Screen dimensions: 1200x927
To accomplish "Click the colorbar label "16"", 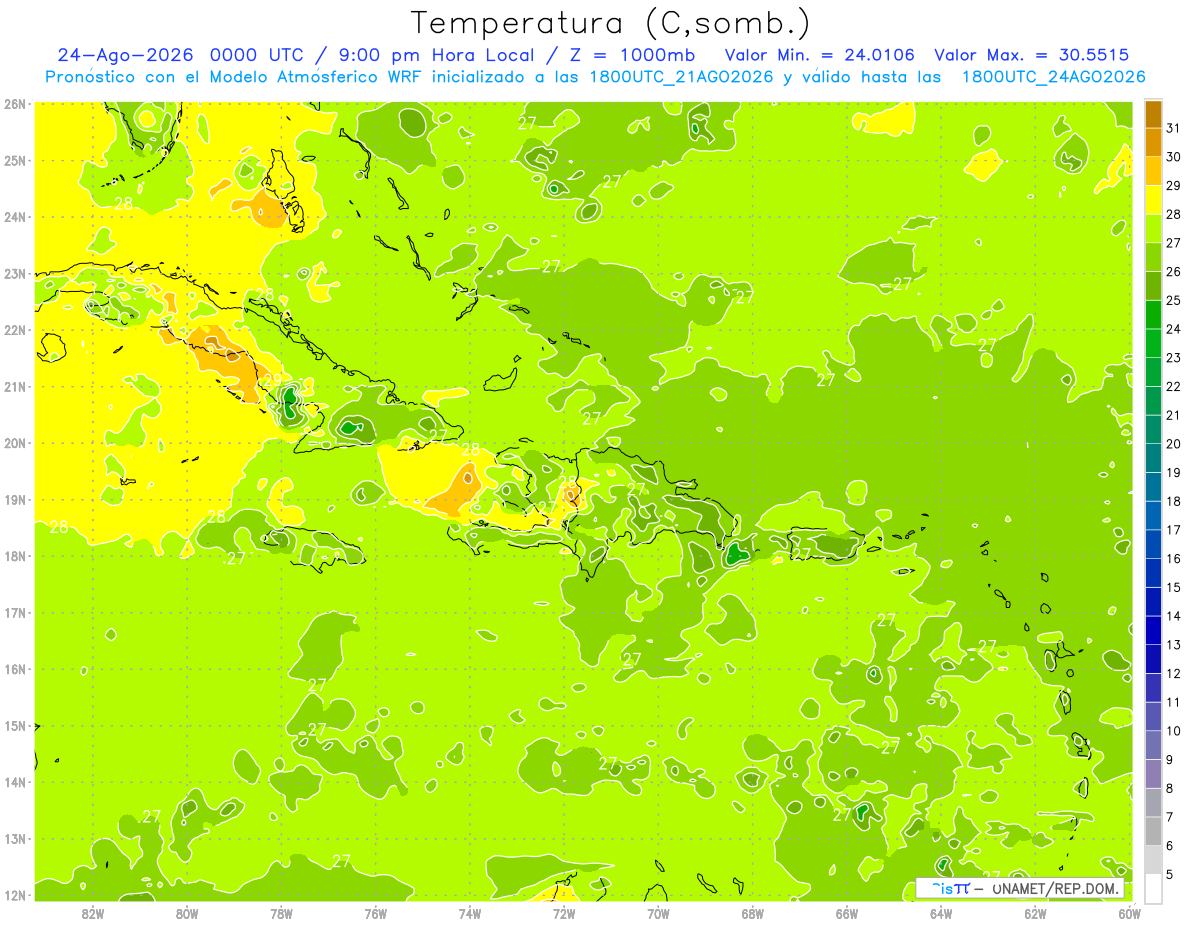I will coord(1174,558).
